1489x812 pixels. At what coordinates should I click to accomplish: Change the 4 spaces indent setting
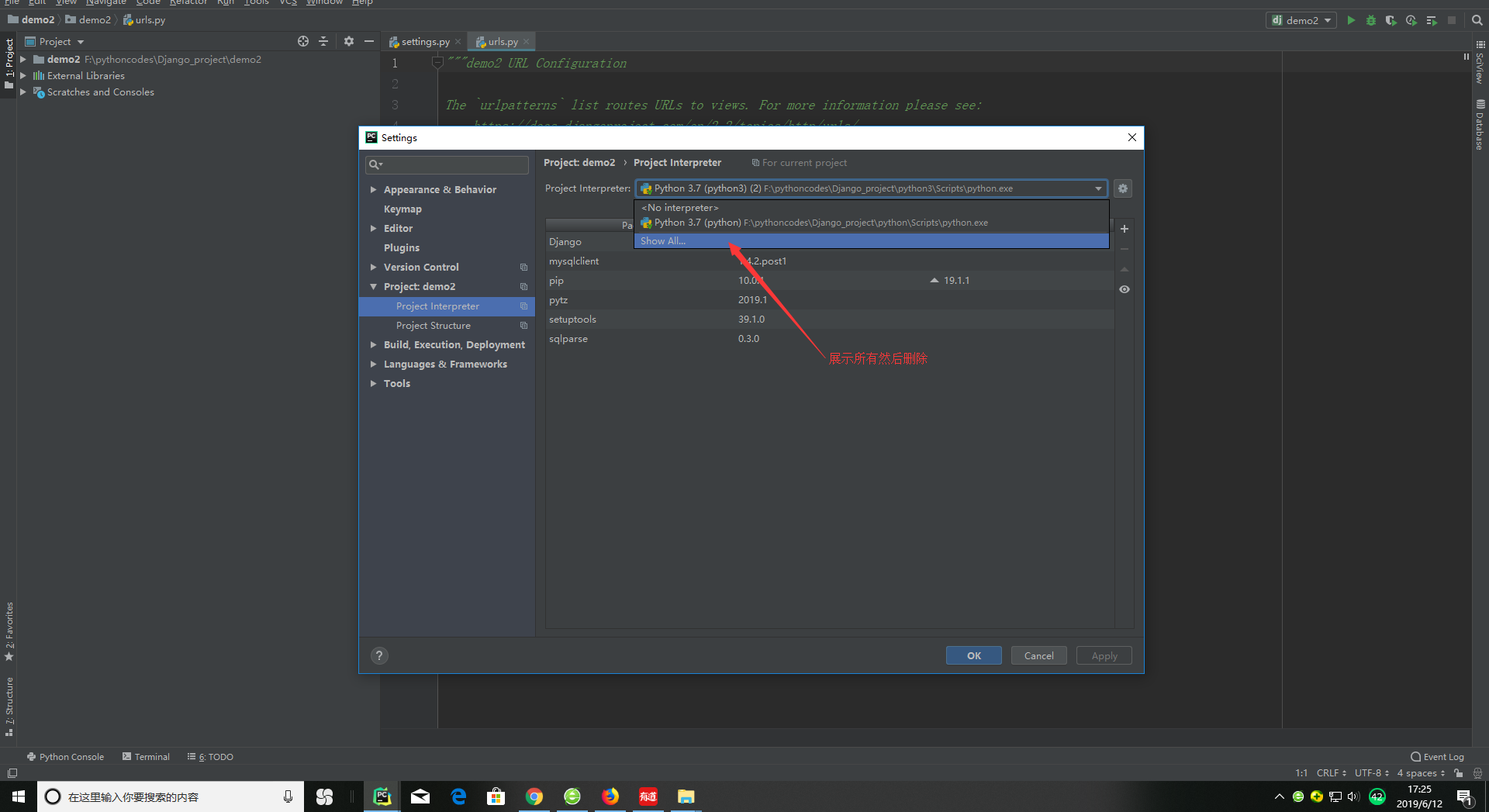pyautogui.click(x=1421, y=773)
